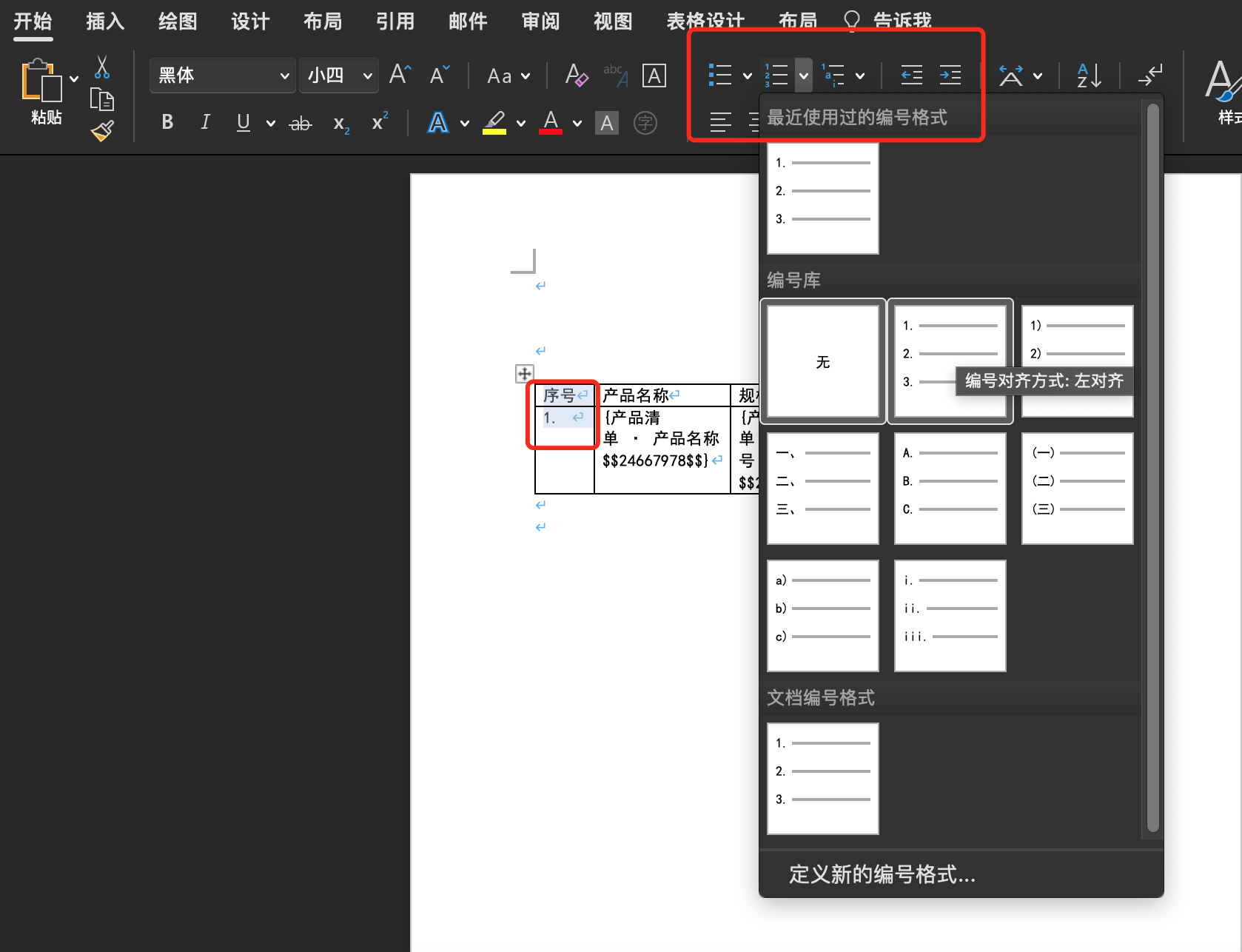Click the multilevel list icon

pyautogui.click(x=833, y=75)
